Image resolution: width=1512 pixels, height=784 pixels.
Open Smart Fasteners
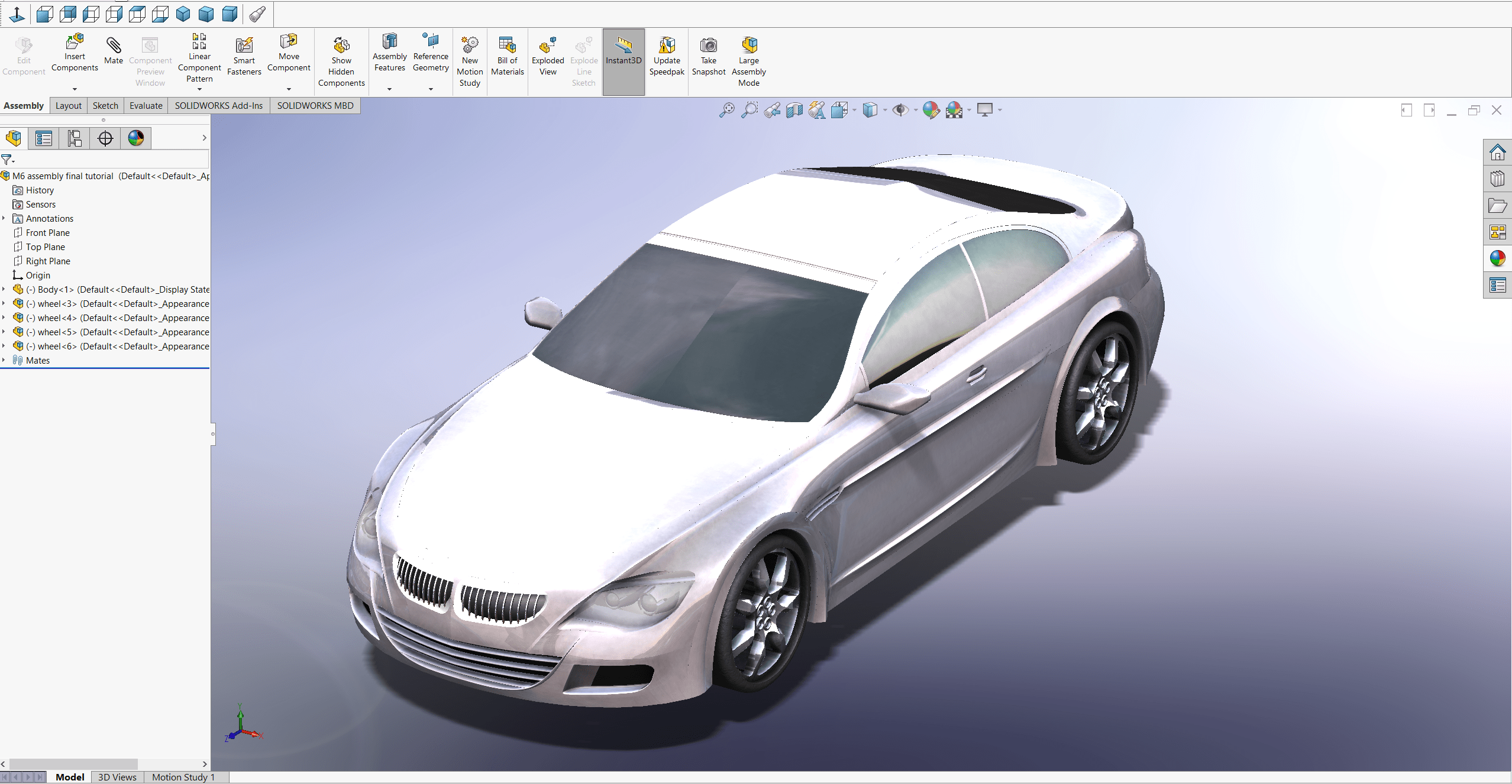pos(244,57)
